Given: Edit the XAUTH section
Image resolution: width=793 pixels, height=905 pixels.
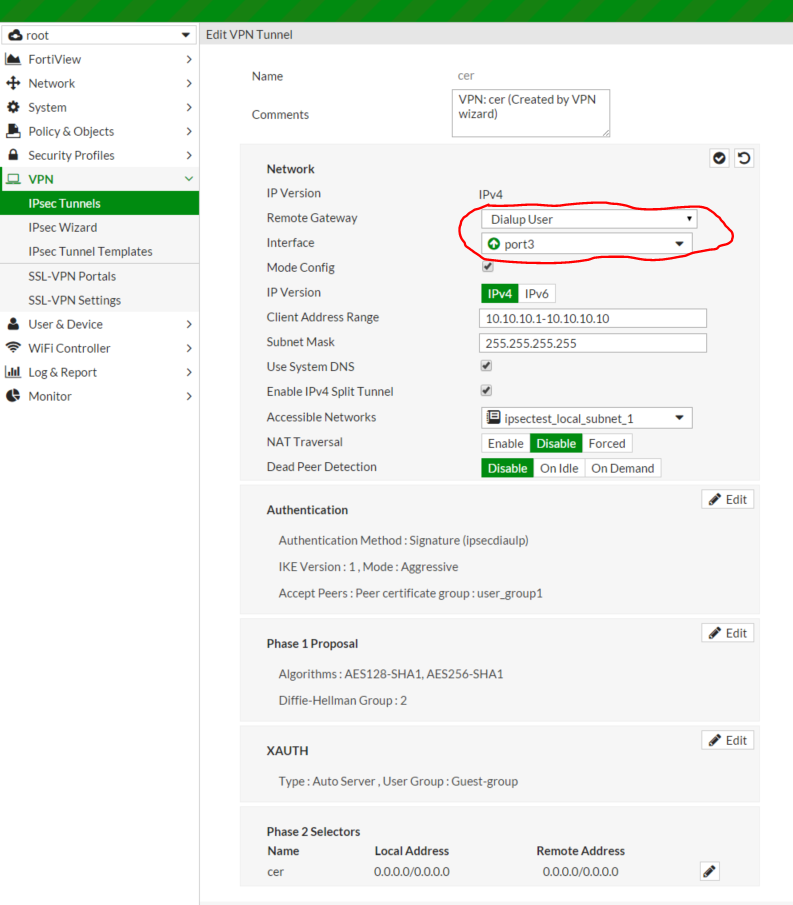Looking at the screenshot, I should pos(728,741).
